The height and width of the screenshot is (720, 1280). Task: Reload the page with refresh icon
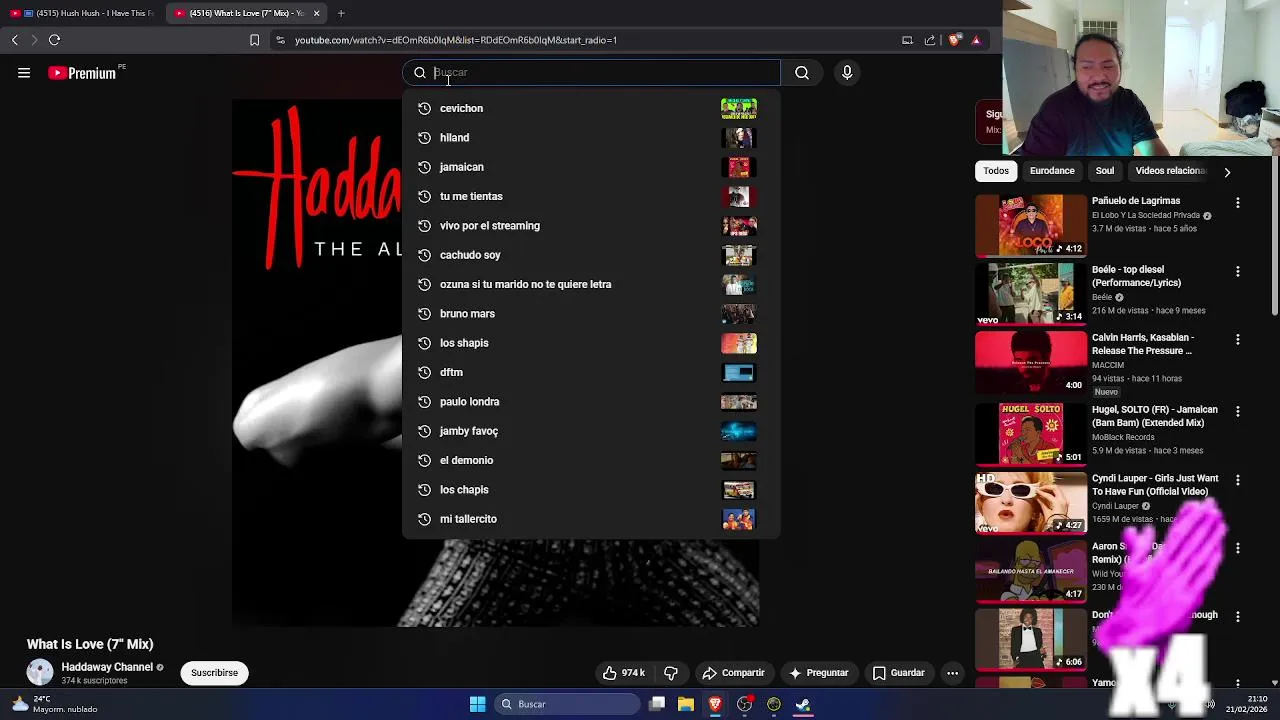coord(54,40)
